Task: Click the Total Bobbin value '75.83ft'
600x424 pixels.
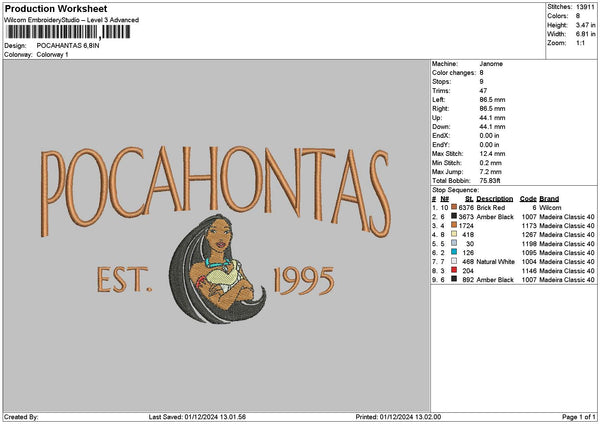Action: point(490,181)
